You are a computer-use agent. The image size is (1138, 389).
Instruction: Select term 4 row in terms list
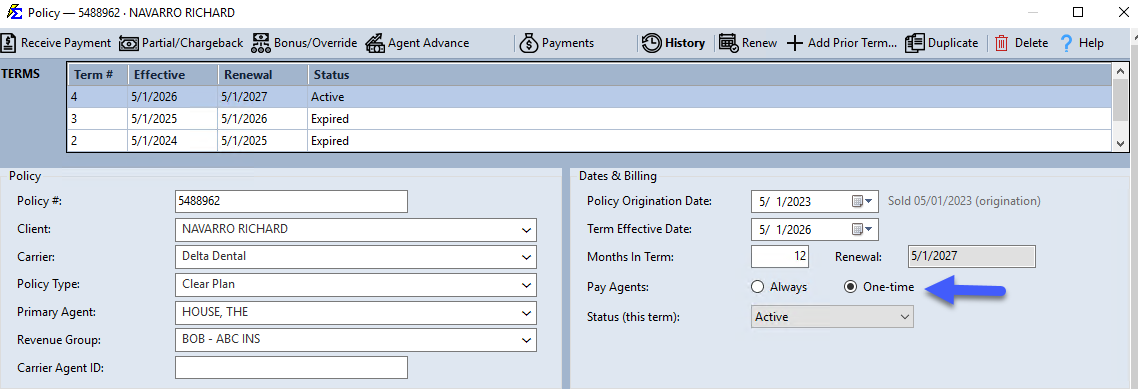coord(589,97)
